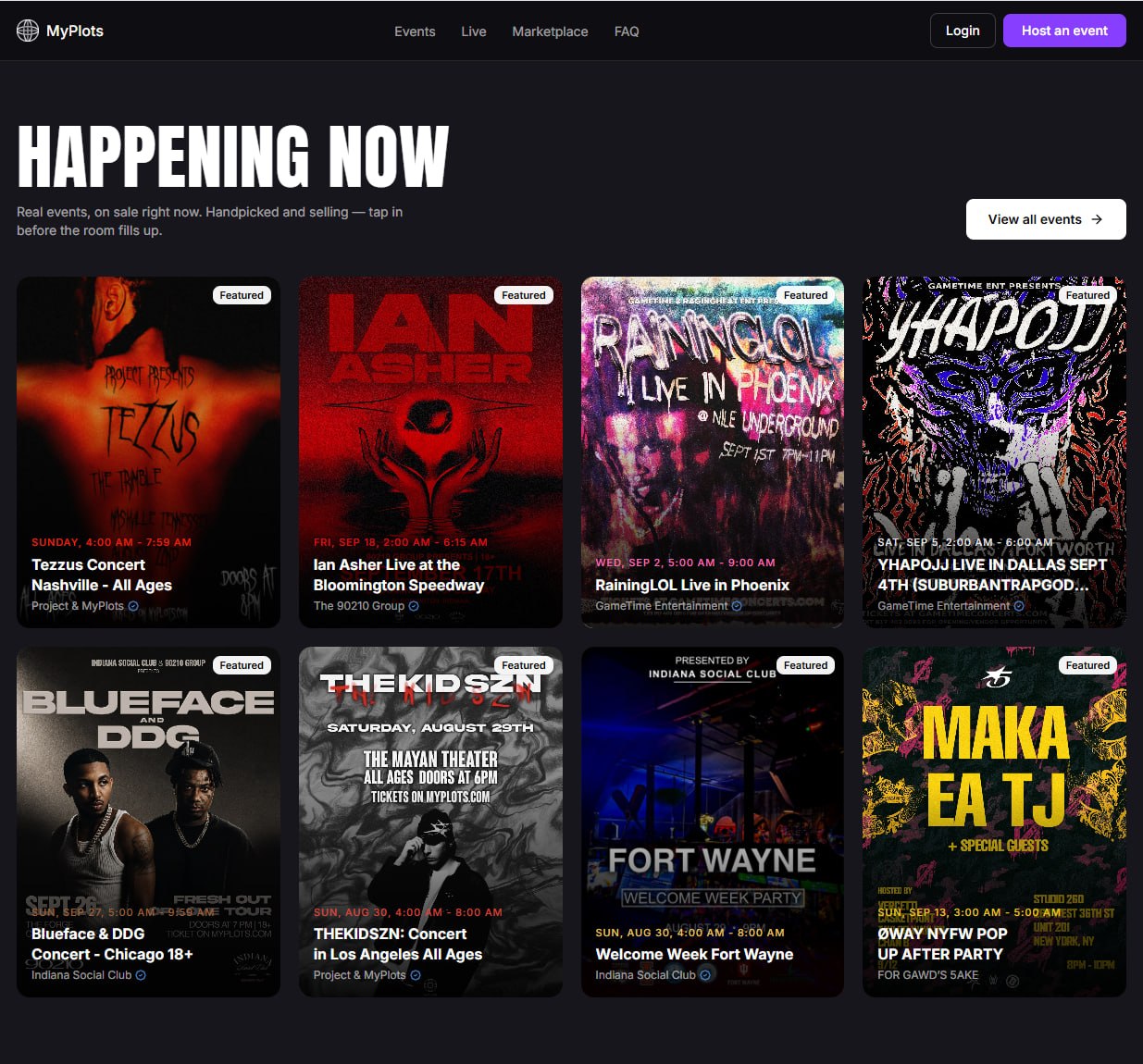The image size is (1143, 1064).
Task: Click title 'ØWAY NYFW POP UP AFTER PARTY'
Action: [942, 944]
